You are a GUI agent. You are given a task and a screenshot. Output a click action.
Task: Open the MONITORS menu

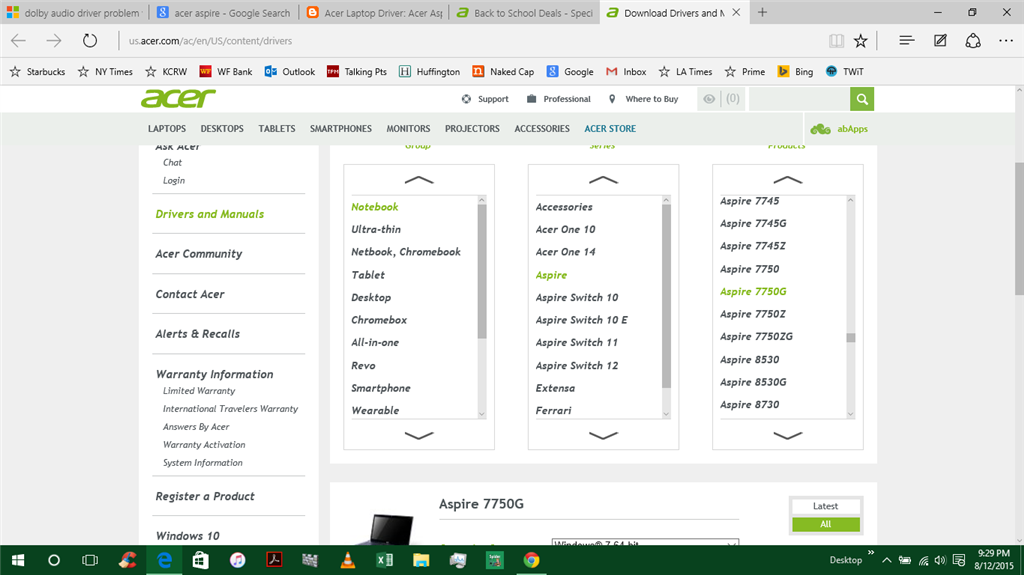[408, 129]
